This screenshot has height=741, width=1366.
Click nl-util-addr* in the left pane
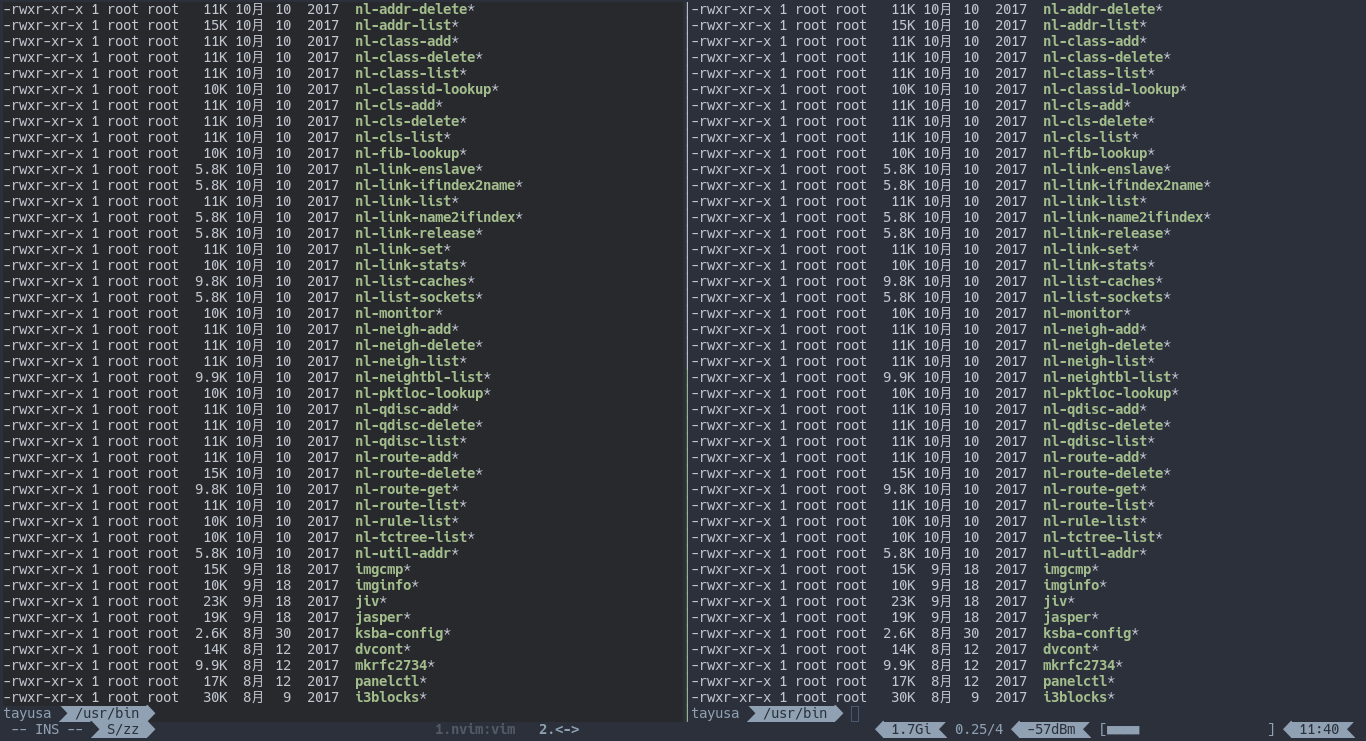coord(407,553)
